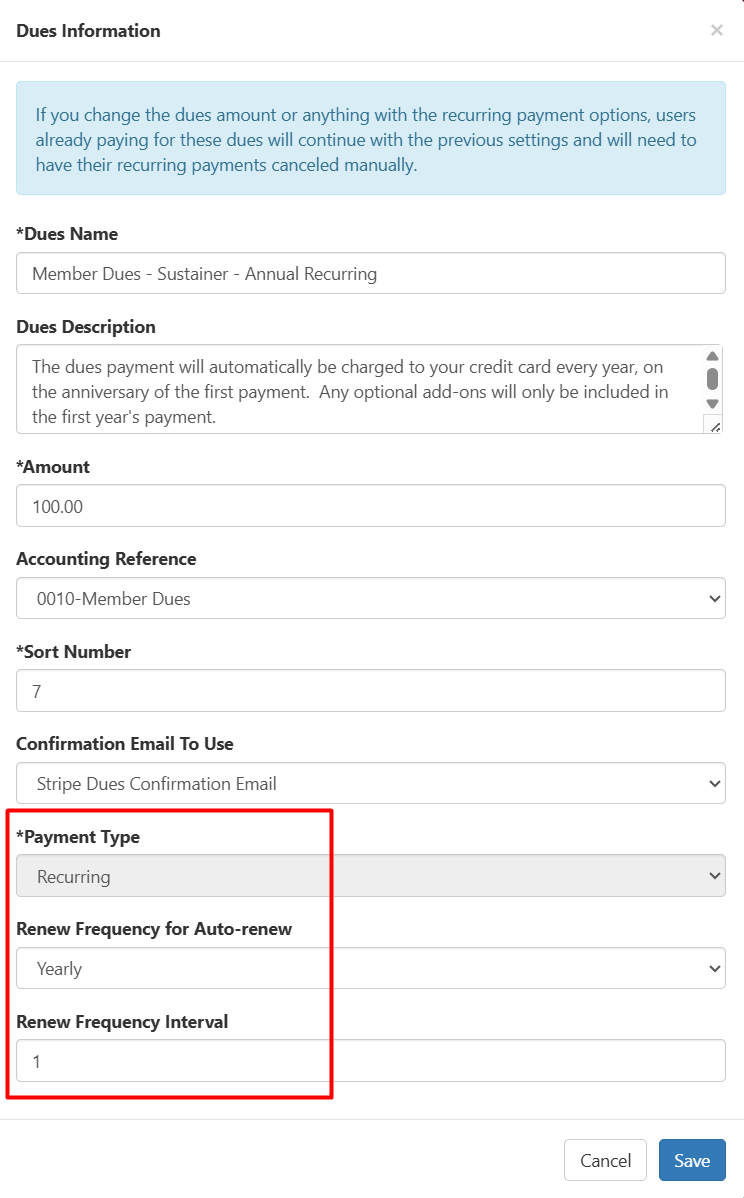The image size is (744, 1198).
Task: Open the Confirmation Email To Use selector
Action: click(x=370, y=783)
